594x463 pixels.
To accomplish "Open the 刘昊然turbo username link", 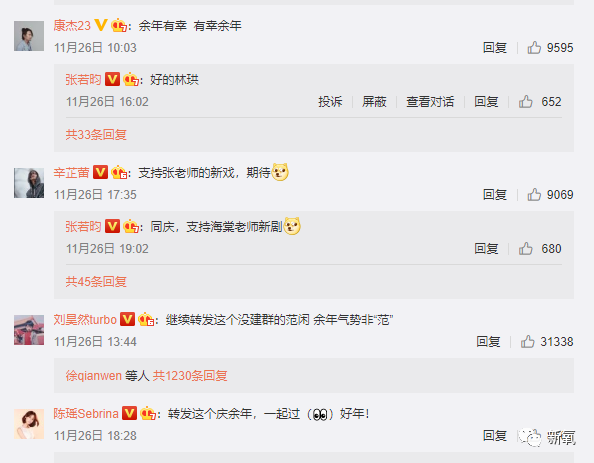I will click(85, 319).
